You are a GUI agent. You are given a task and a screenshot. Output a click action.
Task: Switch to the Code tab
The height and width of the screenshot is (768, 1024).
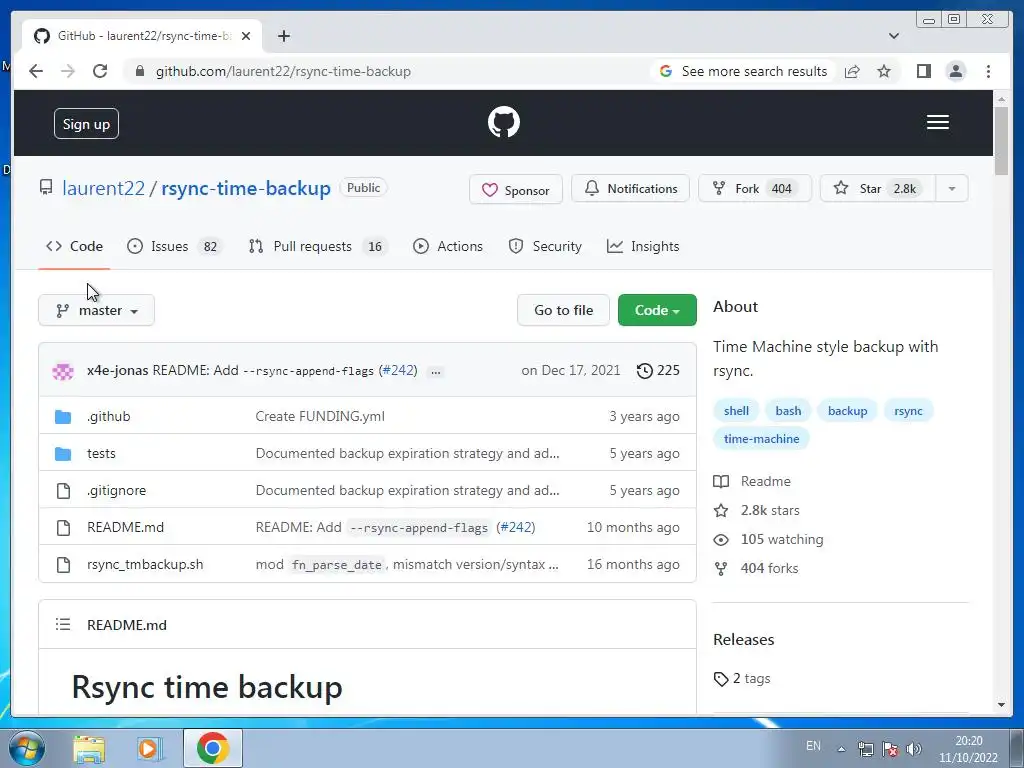click(x=74, y=246)
